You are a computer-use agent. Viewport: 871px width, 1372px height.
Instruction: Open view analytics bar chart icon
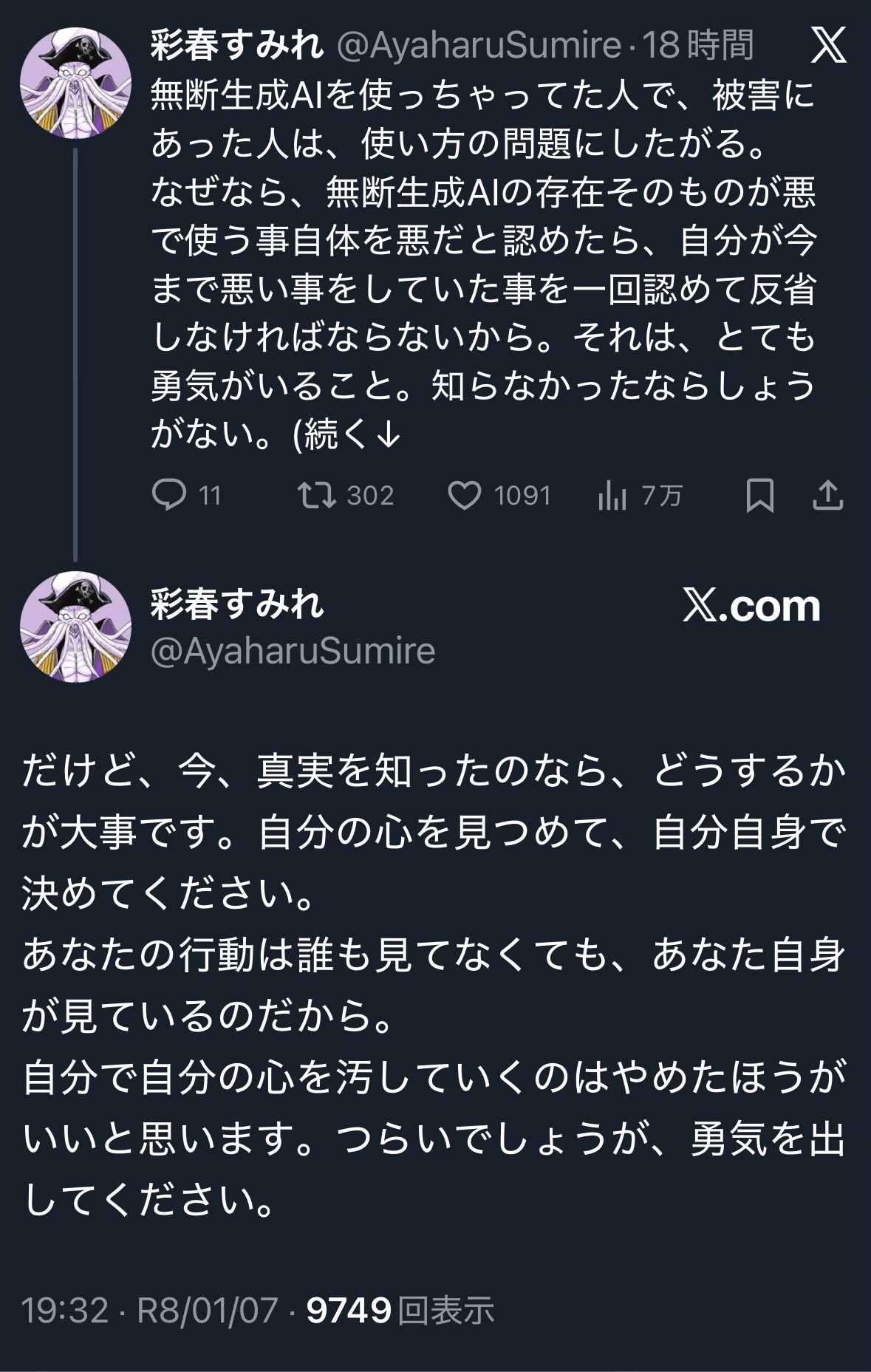612,495
